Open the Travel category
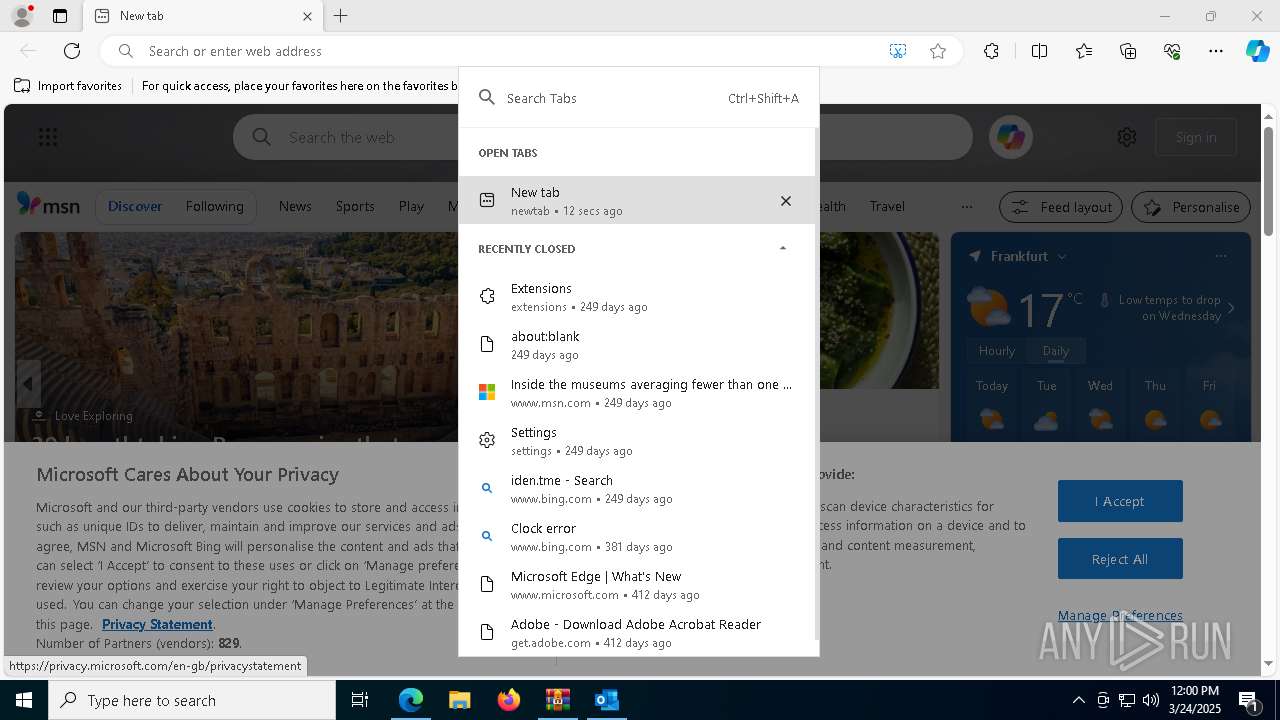Screen dimensions: 1280x720 pos(887,206)
